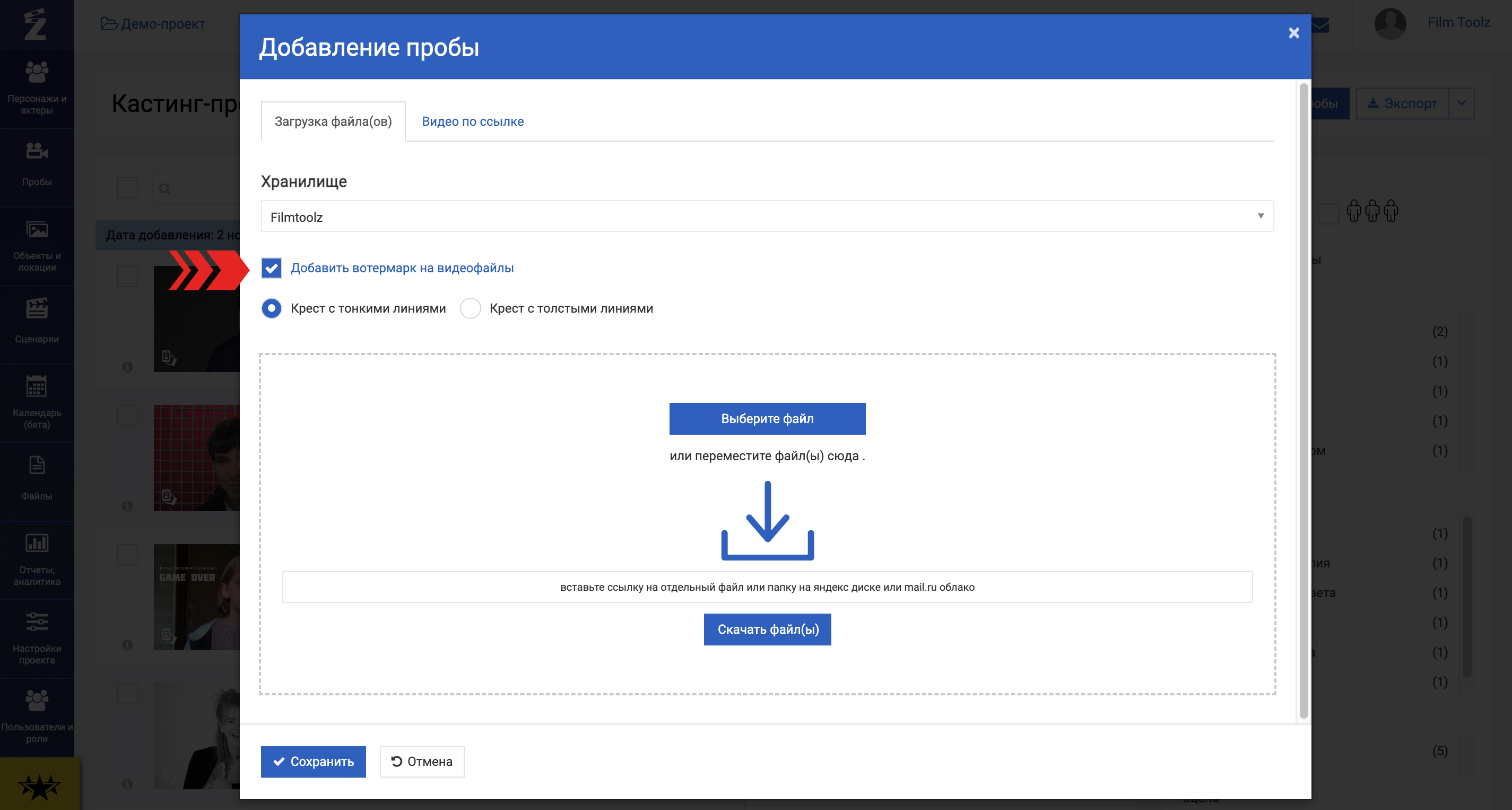Open Пробы in the sidebar

pyautogui.click(x=37, y=166)
